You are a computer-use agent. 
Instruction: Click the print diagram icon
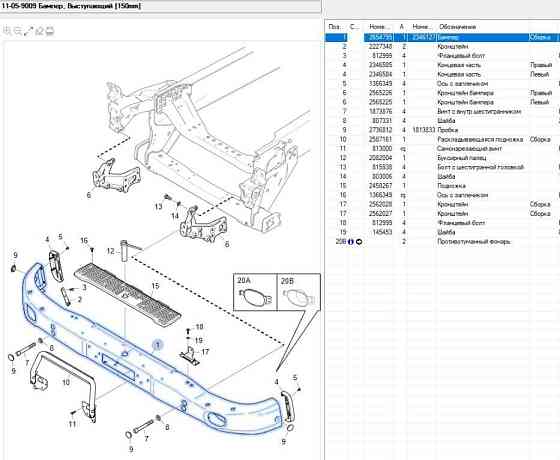[50, 31]
